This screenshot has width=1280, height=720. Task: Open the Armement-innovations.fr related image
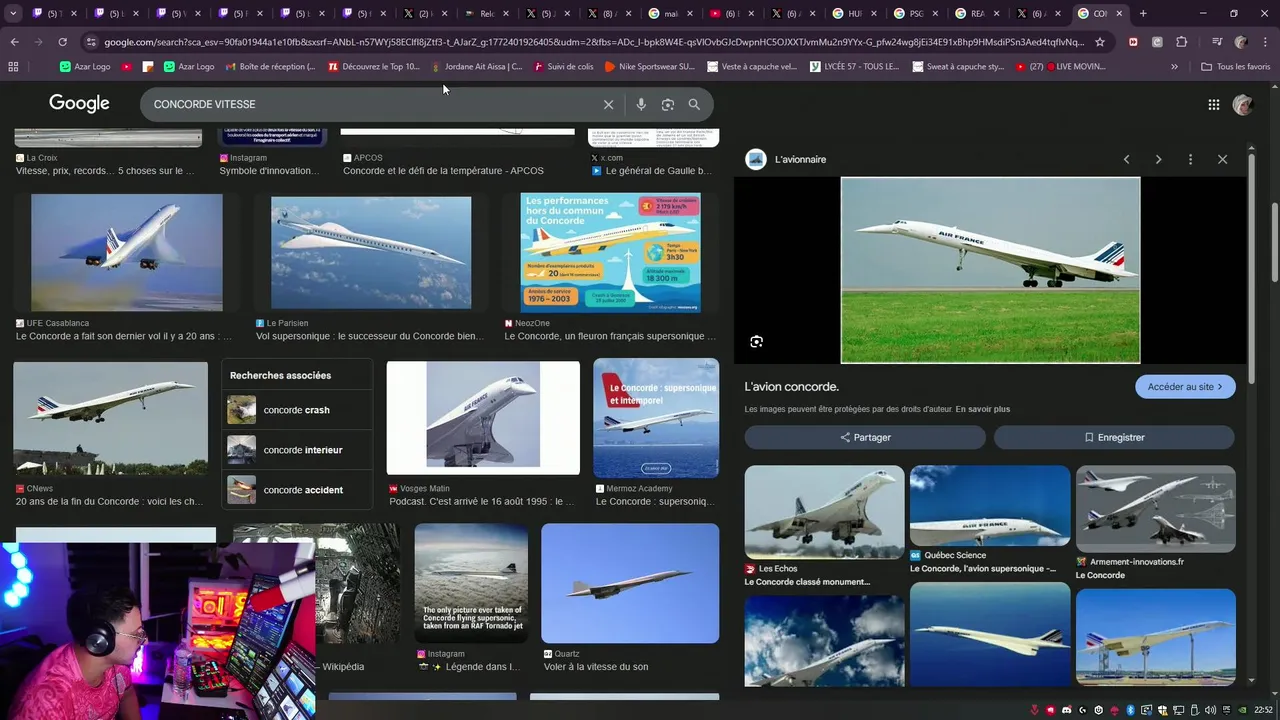tap(1156, 509)
